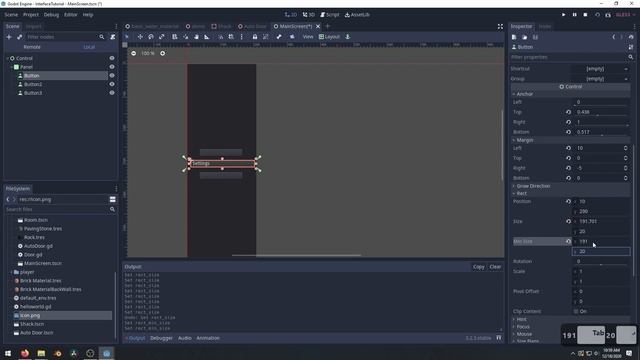
Task: Save the current resource in the Inspector
Action: tap(535, 37)
